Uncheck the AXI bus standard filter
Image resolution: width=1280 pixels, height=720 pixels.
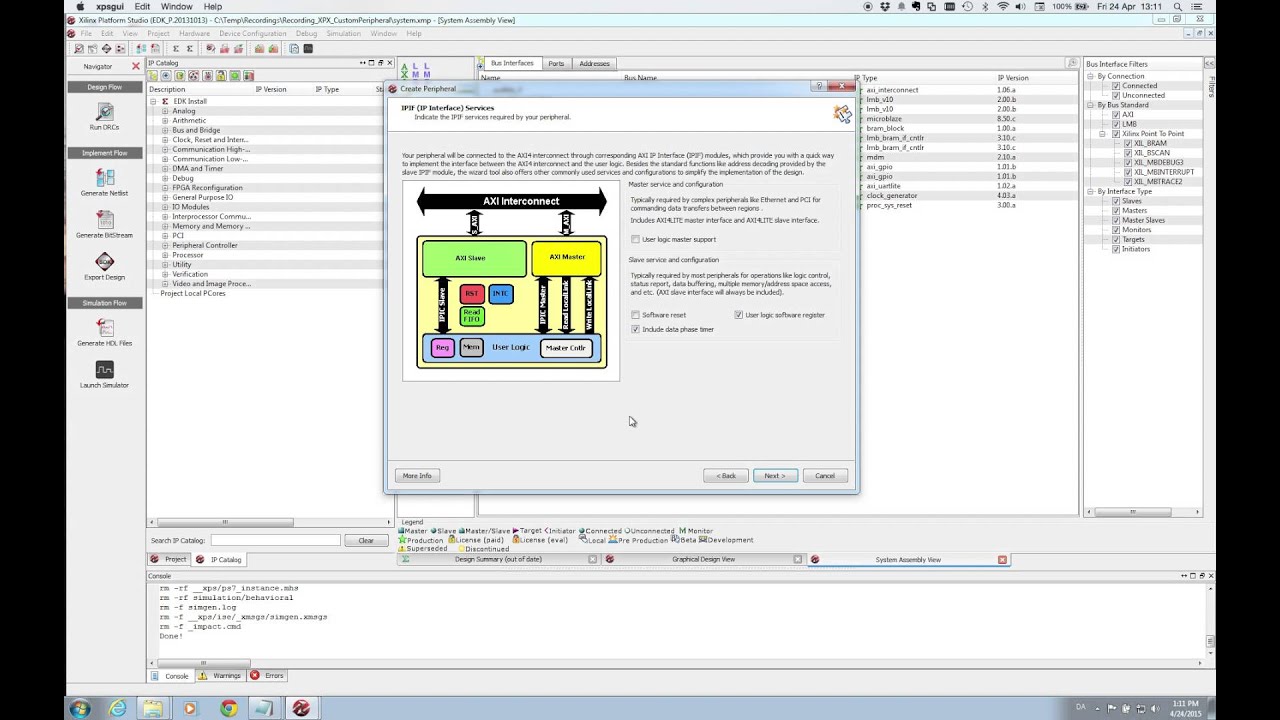pos(1116,114)
